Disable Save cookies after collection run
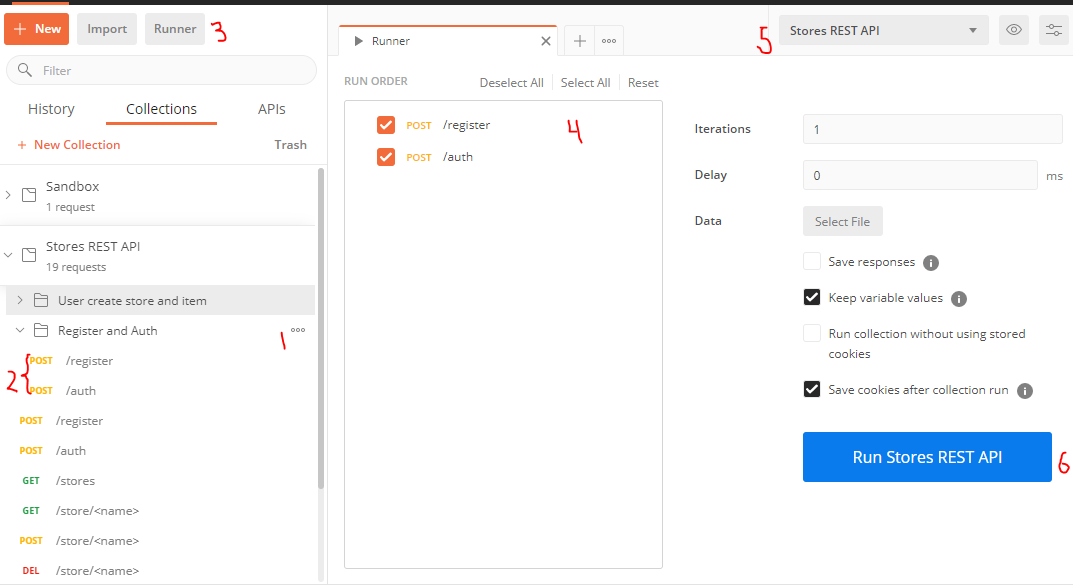Image resolution: width=1073 pixels, height=585 pixels. pyautogui.click(x=812, y=389)
